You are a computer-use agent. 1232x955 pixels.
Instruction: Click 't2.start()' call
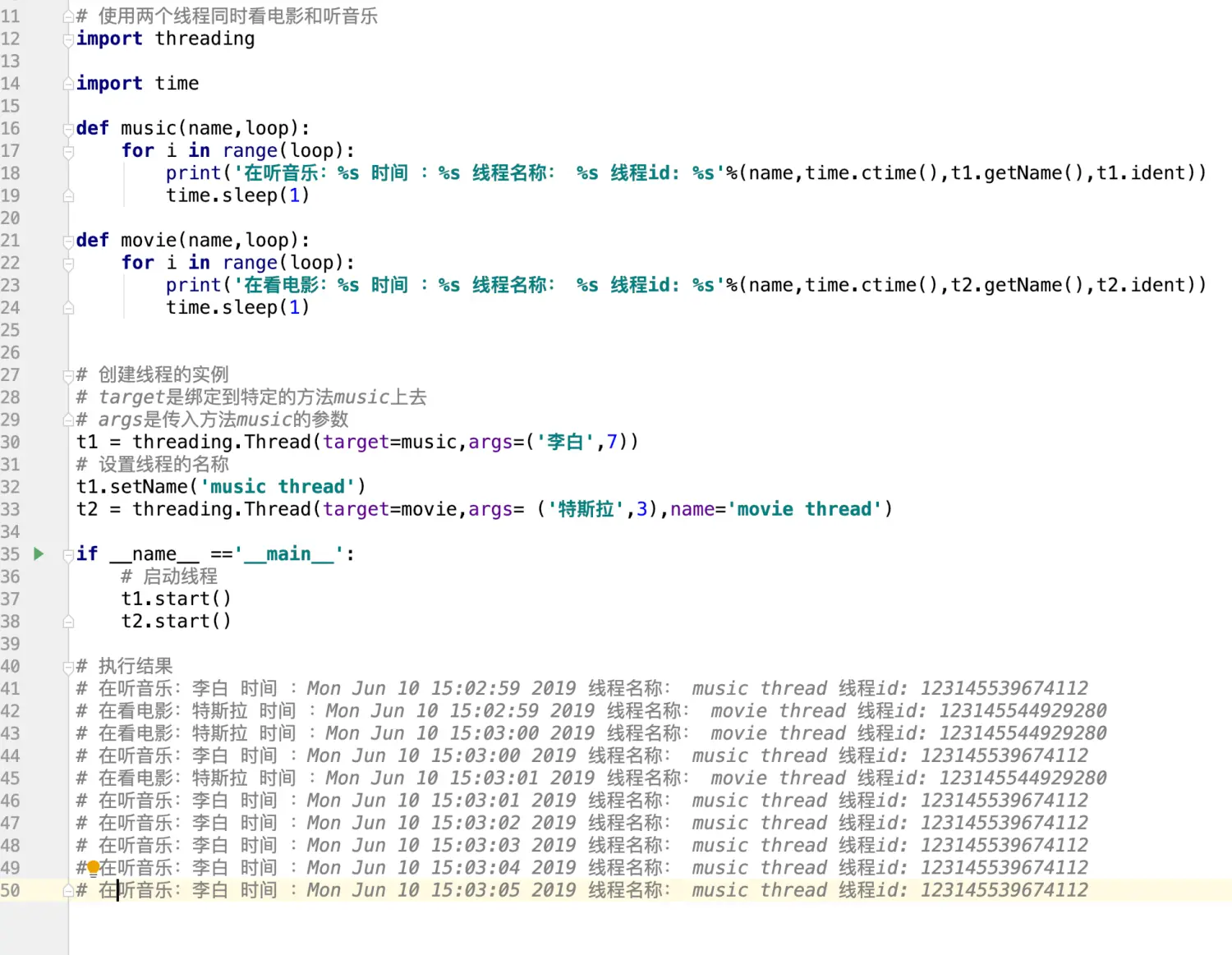coord(176,622)
